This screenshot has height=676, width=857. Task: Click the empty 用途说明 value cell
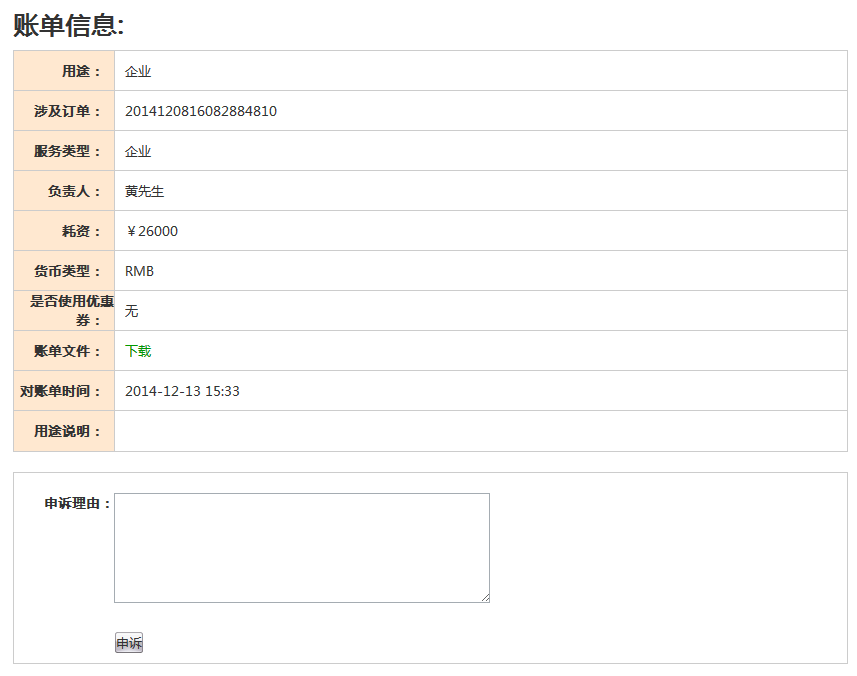[481, 431]
